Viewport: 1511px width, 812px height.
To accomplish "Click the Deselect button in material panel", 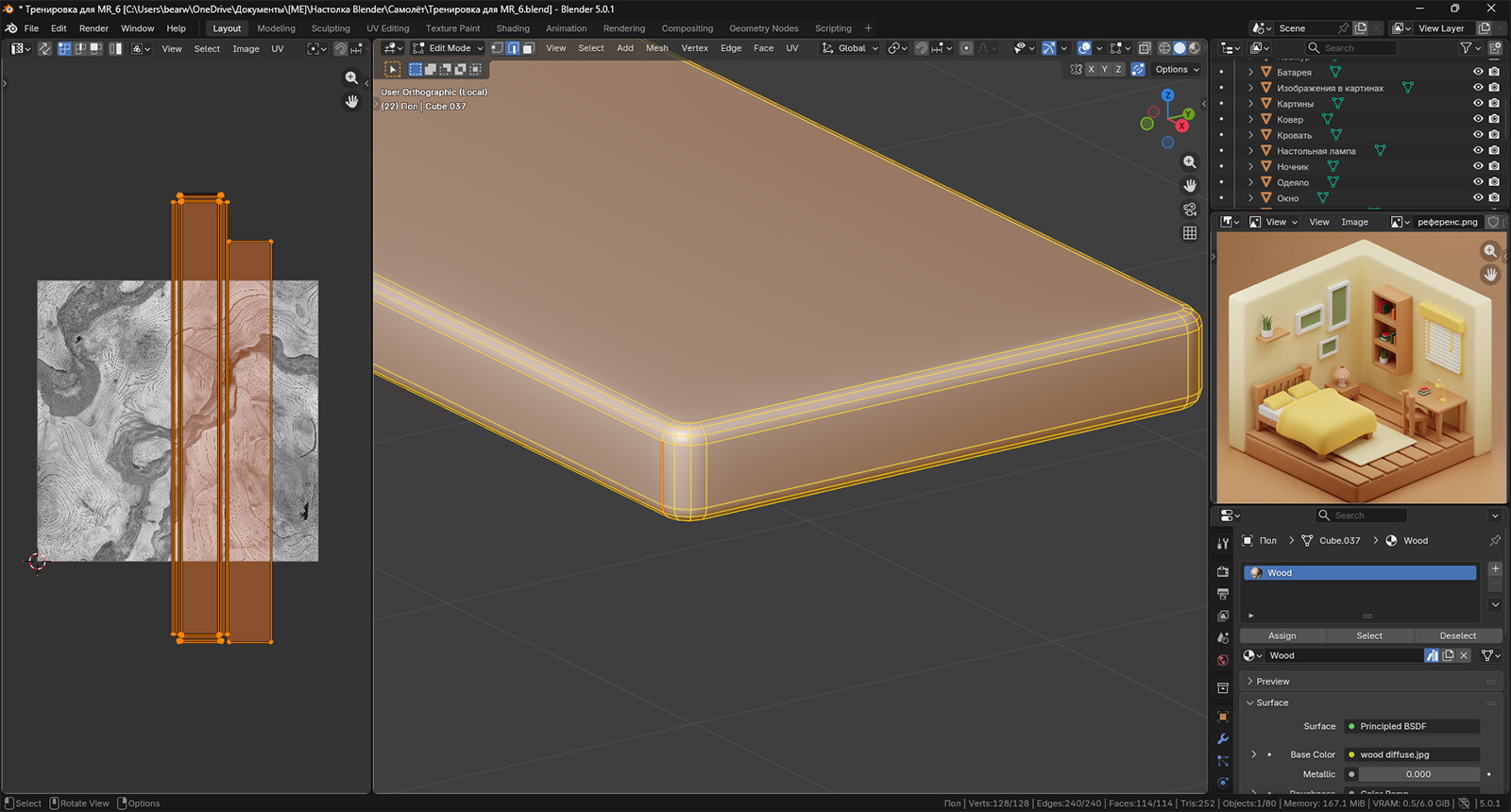I will pyautogui.click(x=1457, y=636).
